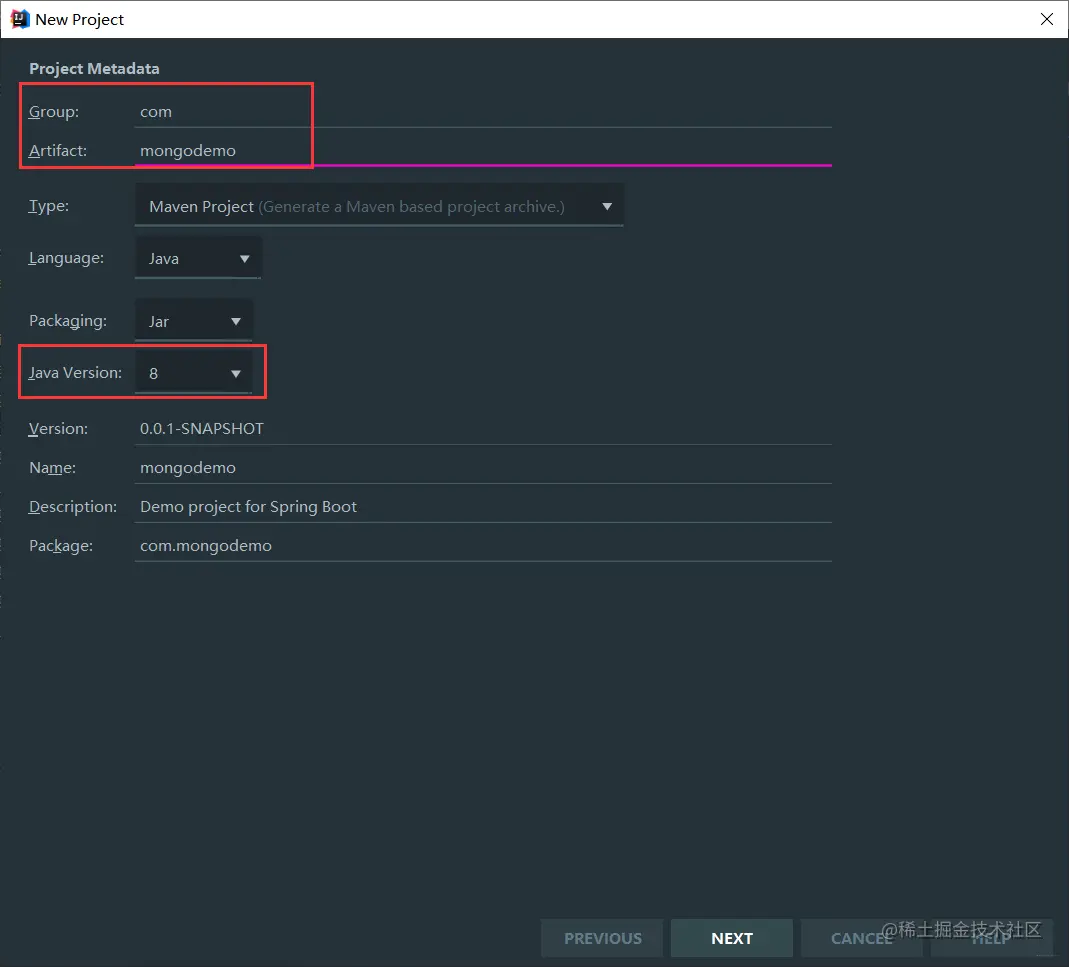Edit the Group field containing com
1069x967 pixels.
point(483,112)
